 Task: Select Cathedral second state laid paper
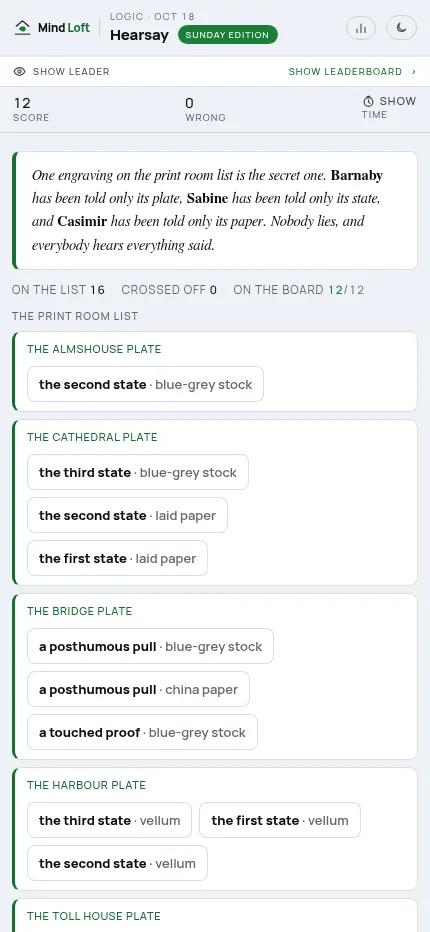(127, 515)
